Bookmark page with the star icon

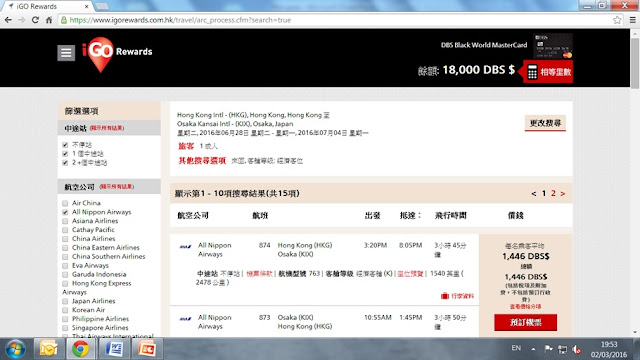tap(617, 20)
